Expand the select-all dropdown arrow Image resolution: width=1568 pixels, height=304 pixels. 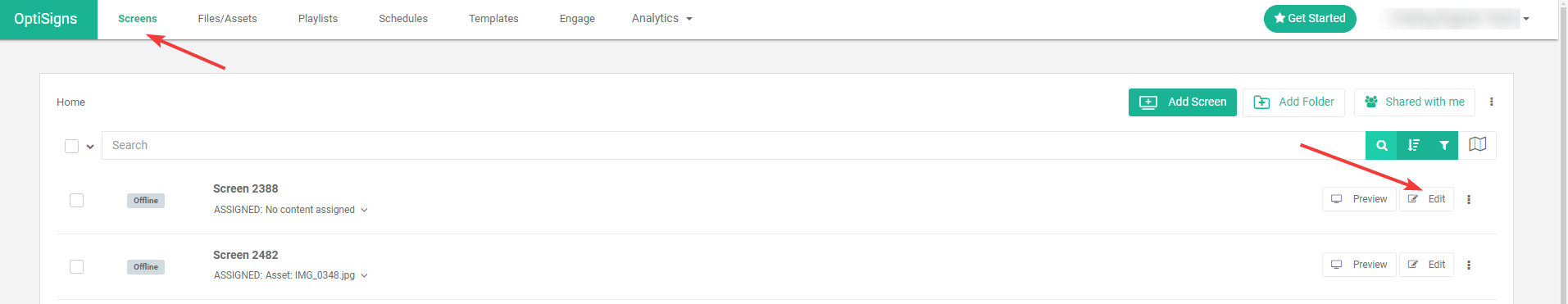click(x=90, y=147)
